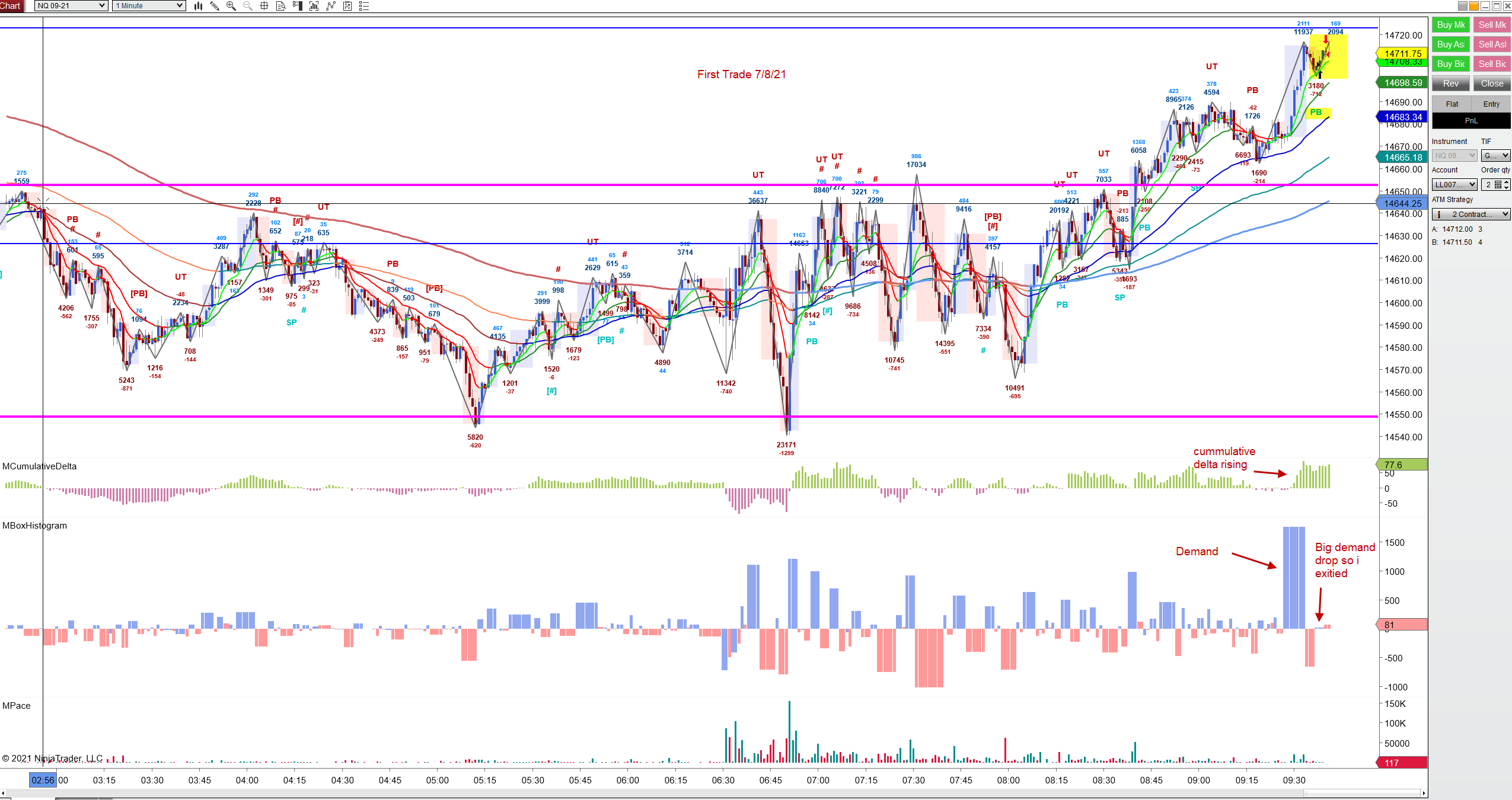Expand the Account LL007 dropdown
This screenshot has width=1512, height=800.
[x=1455, y=185]
